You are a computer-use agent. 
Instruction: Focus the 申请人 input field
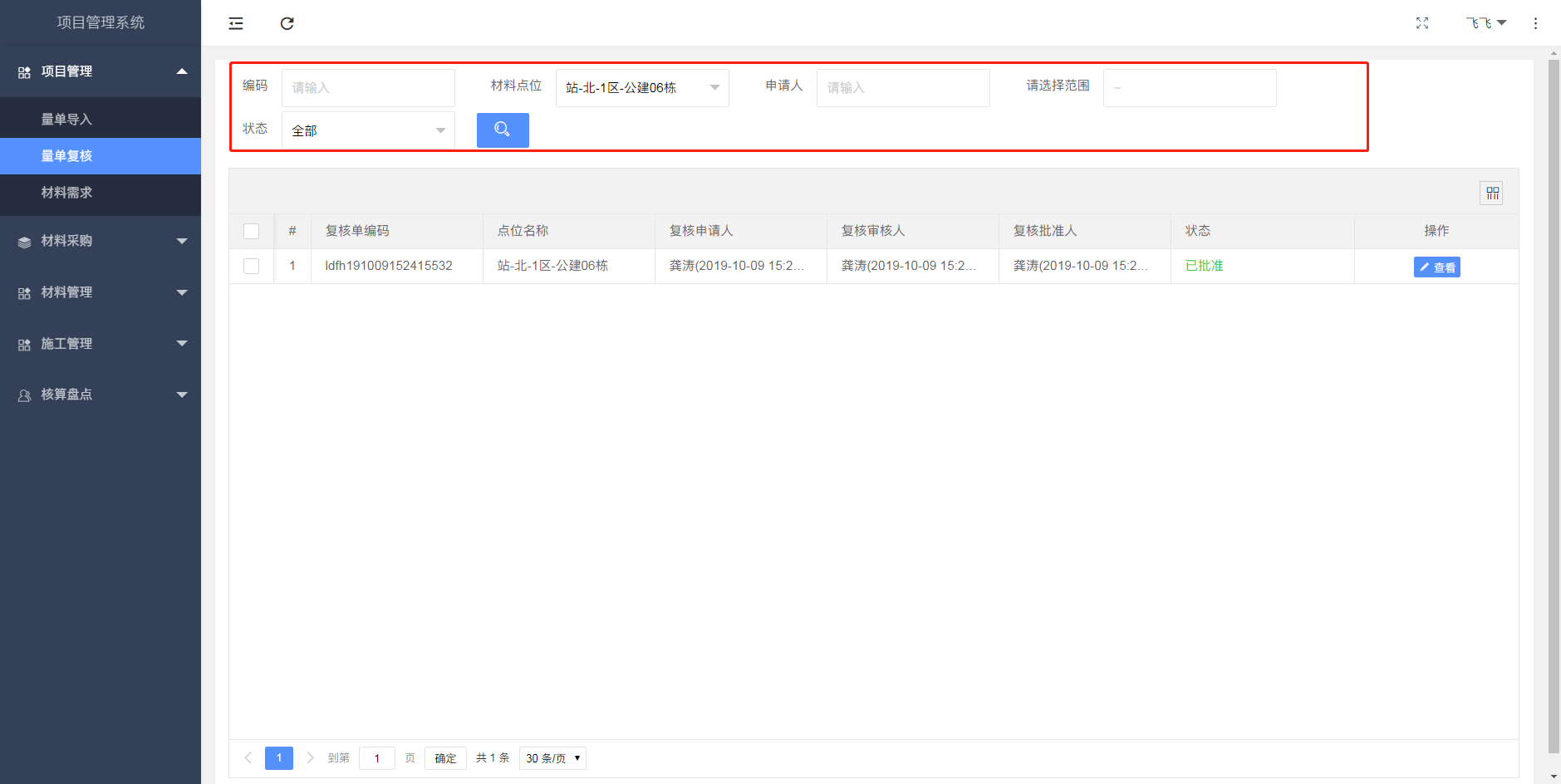(903, 88)
